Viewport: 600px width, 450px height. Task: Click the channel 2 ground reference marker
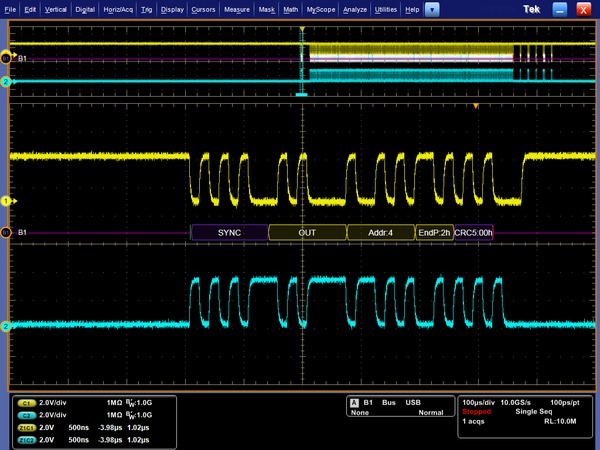point(5,326)
